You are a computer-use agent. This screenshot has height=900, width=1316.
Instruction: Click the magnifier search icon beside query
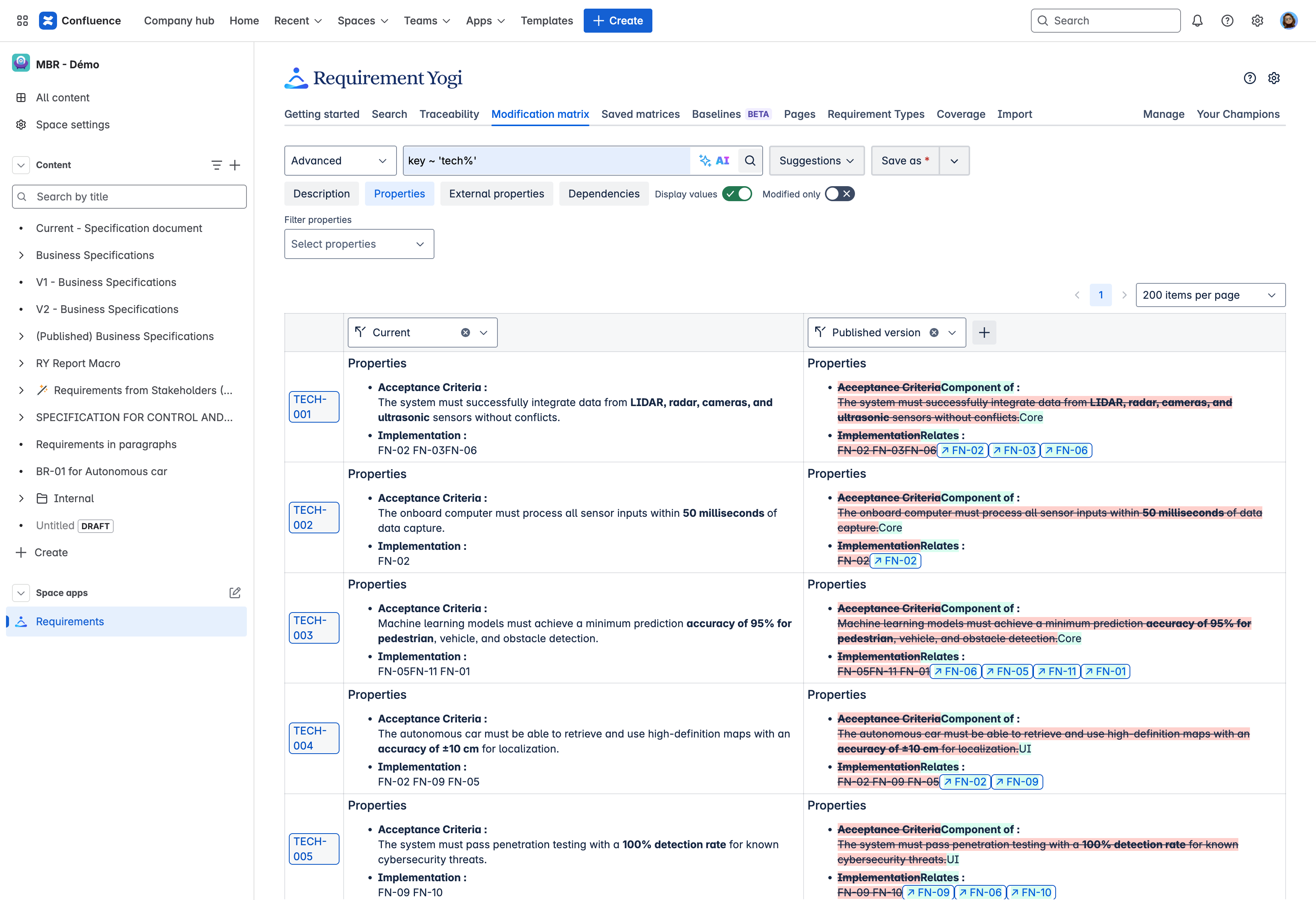(x=750, y=161)
